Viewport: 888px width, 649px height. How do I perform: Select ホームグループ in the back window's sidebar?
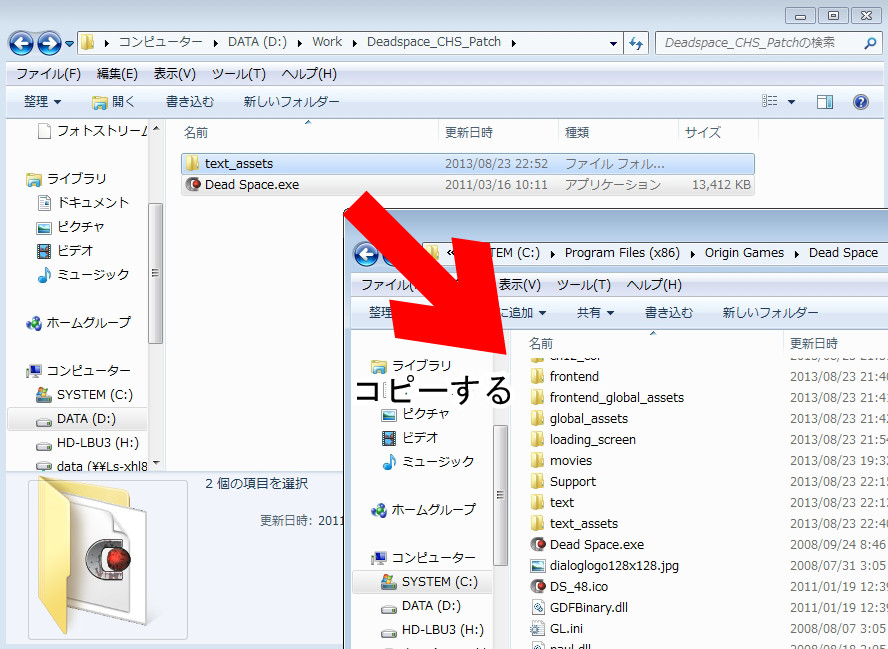coord(78,323)
